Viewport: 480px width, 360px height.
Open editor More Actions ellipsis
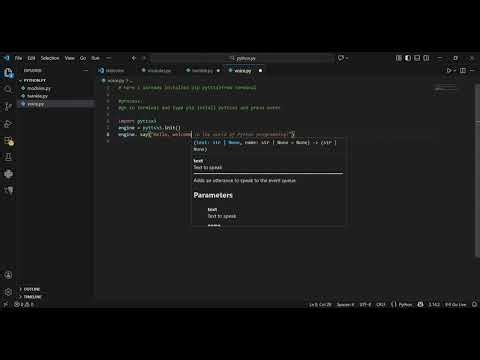pyautogui.click(x=472, y=70)
